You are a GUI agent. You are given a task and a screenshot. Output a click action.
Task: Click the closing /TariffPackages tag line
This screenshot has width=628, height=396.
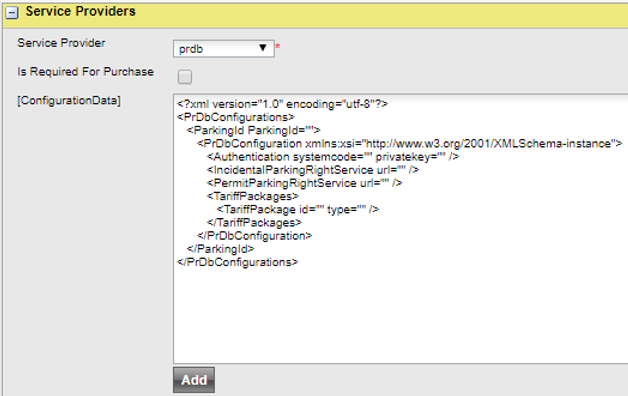click(254, 223)
